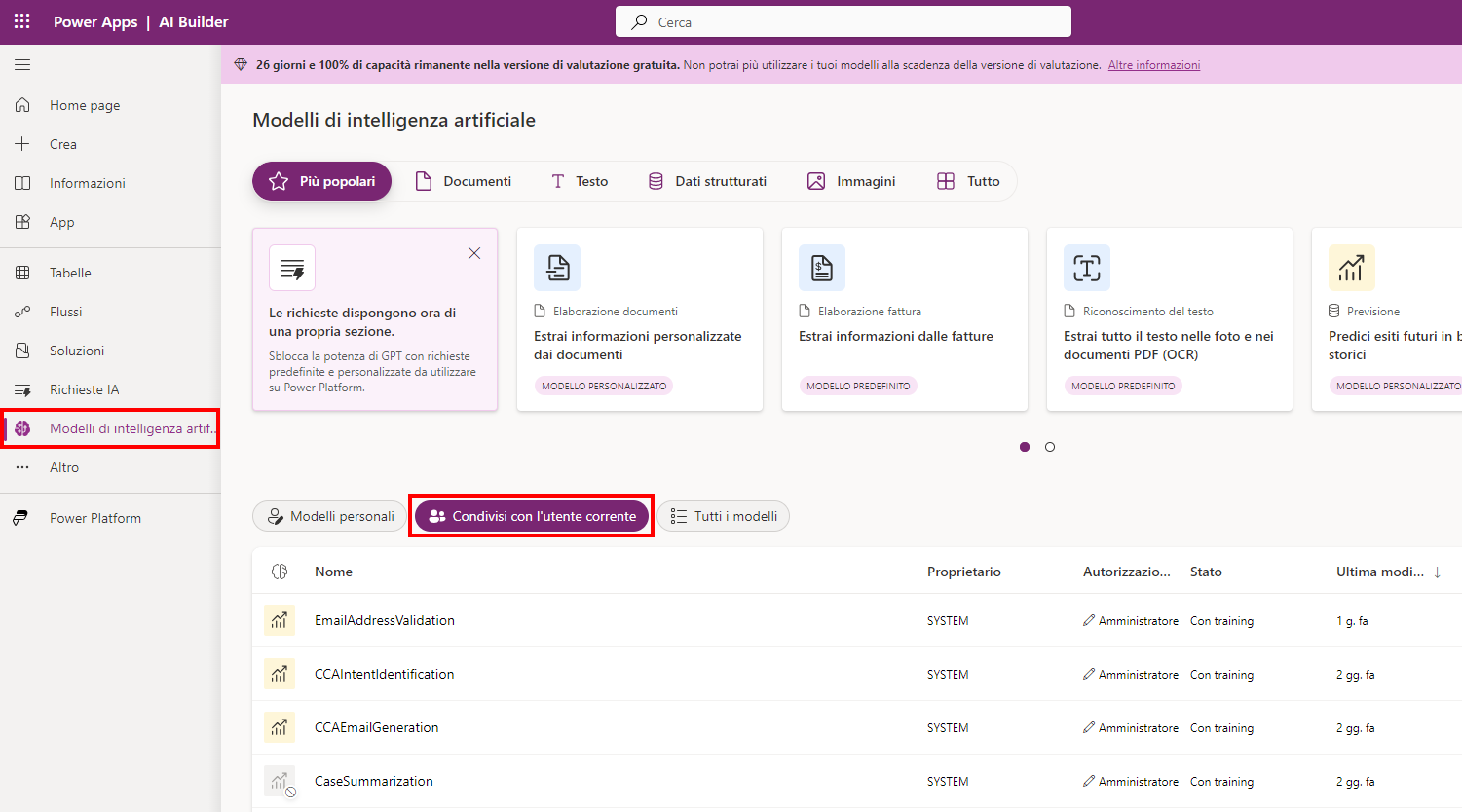
Task: Click CCAIntentIdentification row prediction icon
Action: pyautogui.click(x=280, y=674)
